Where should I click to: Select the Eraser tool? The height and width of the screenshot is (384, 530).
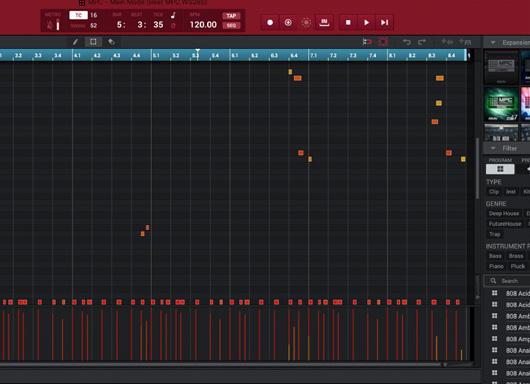coord(111,42)
